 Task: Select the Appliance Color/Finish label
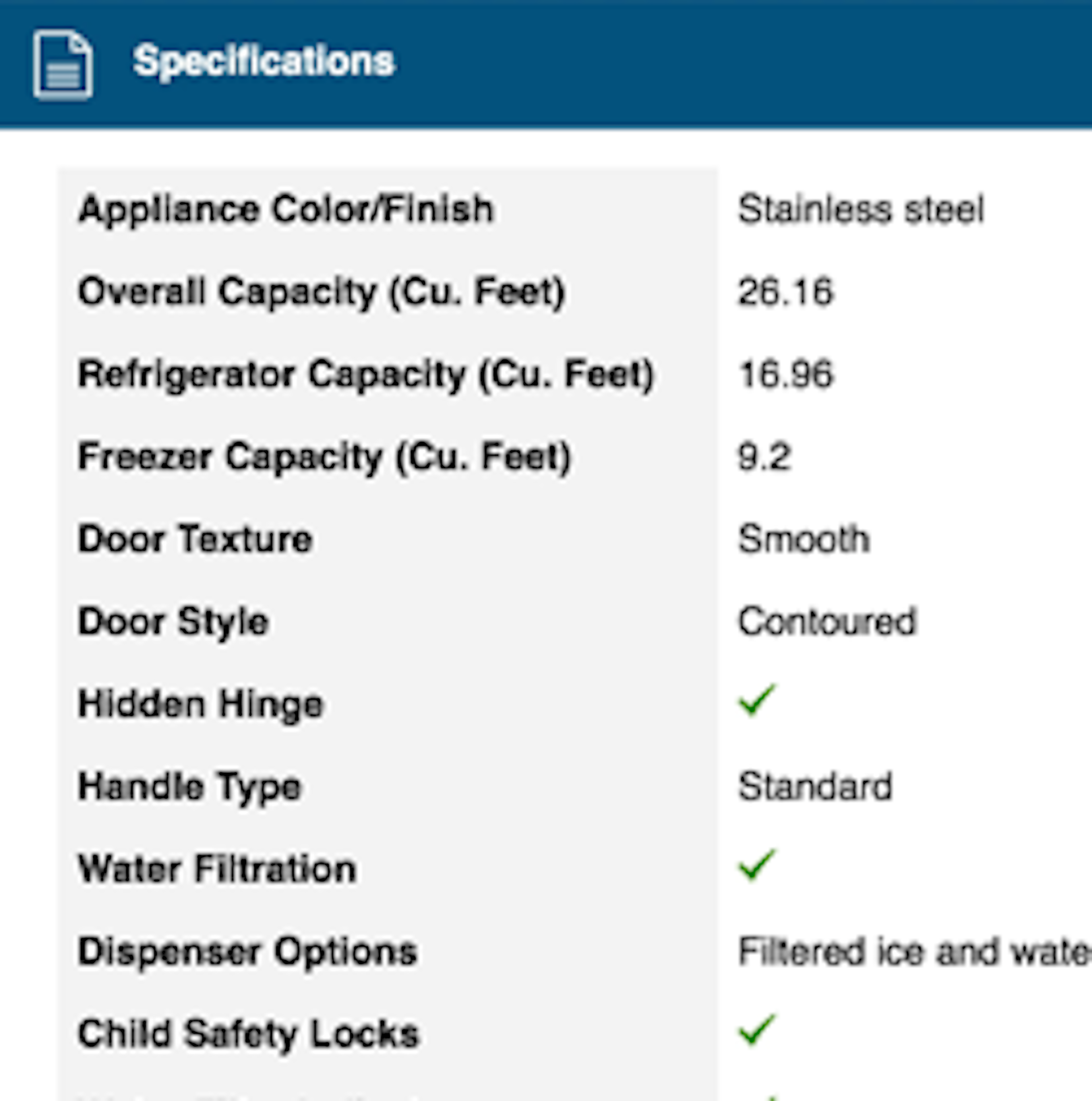[286, 210]
